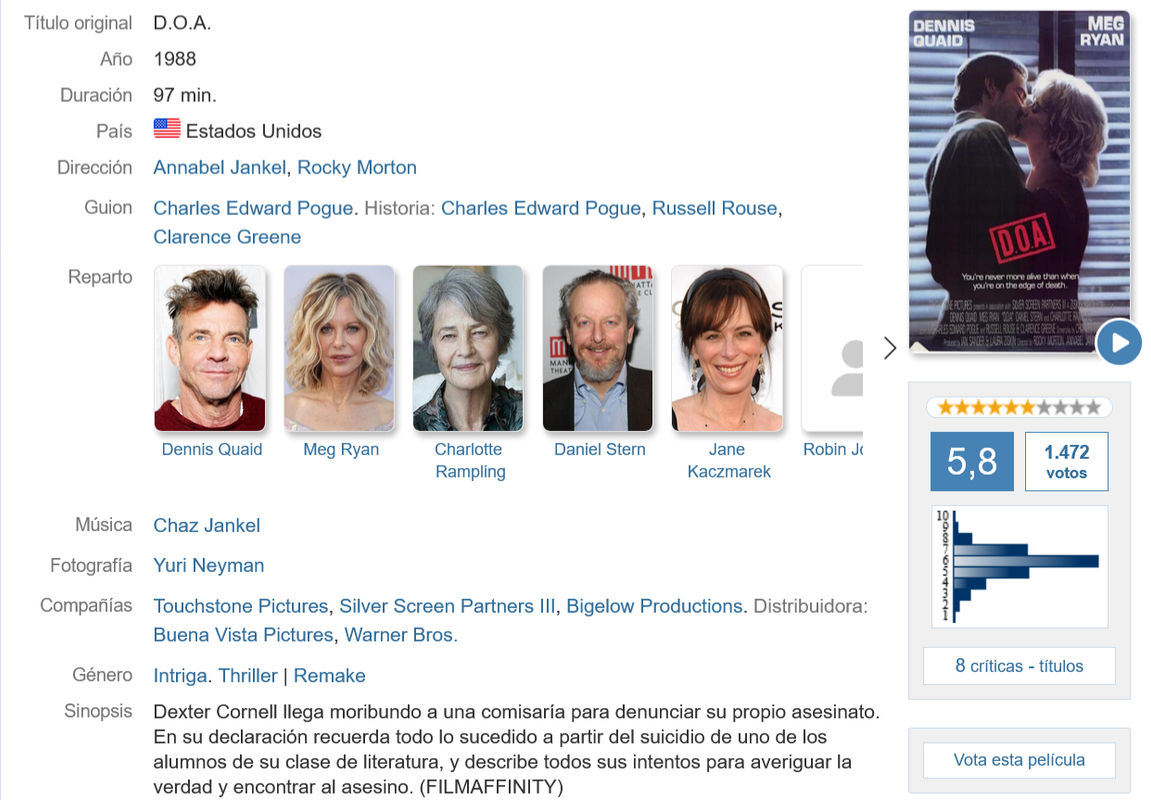Open director Annabel Jankel's page
Image resolution: width=1151 pixels, height=800 pixels.
tap(219, 167)
